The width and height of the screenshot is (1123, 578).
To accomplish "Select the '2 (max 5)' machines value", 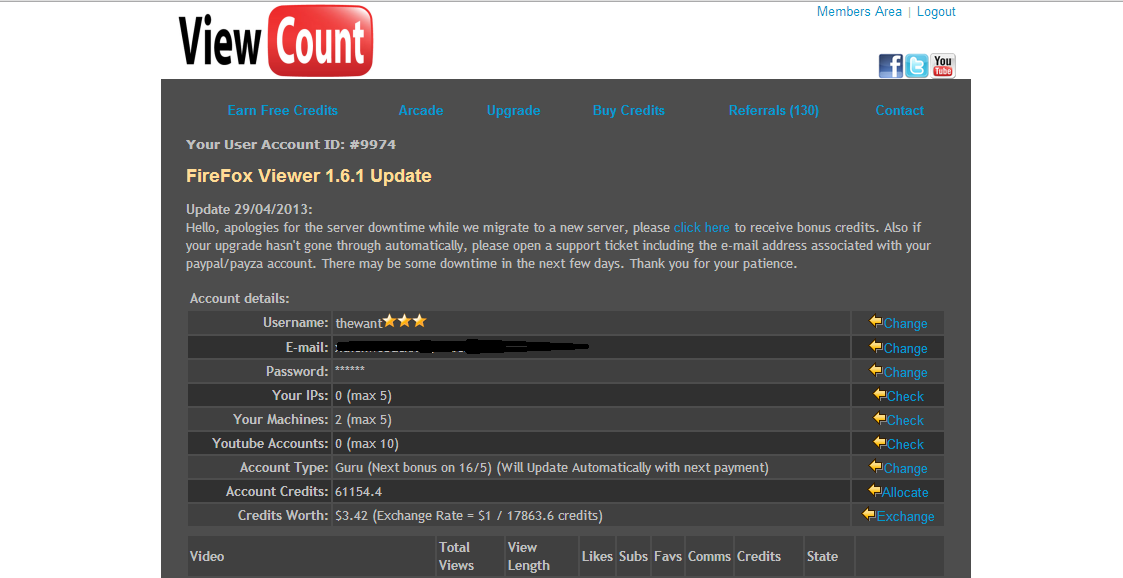I will pyautogui.click(x=363, y=419).
